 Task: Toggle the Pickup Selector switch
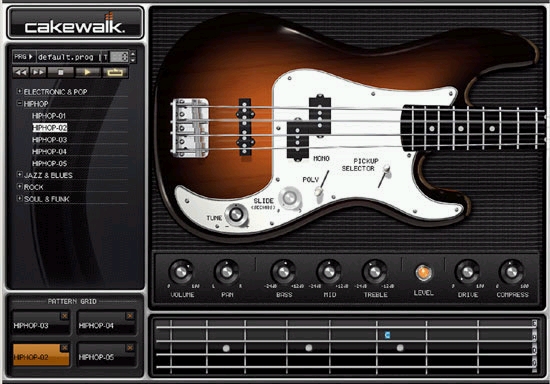click(x=384, y=176)
